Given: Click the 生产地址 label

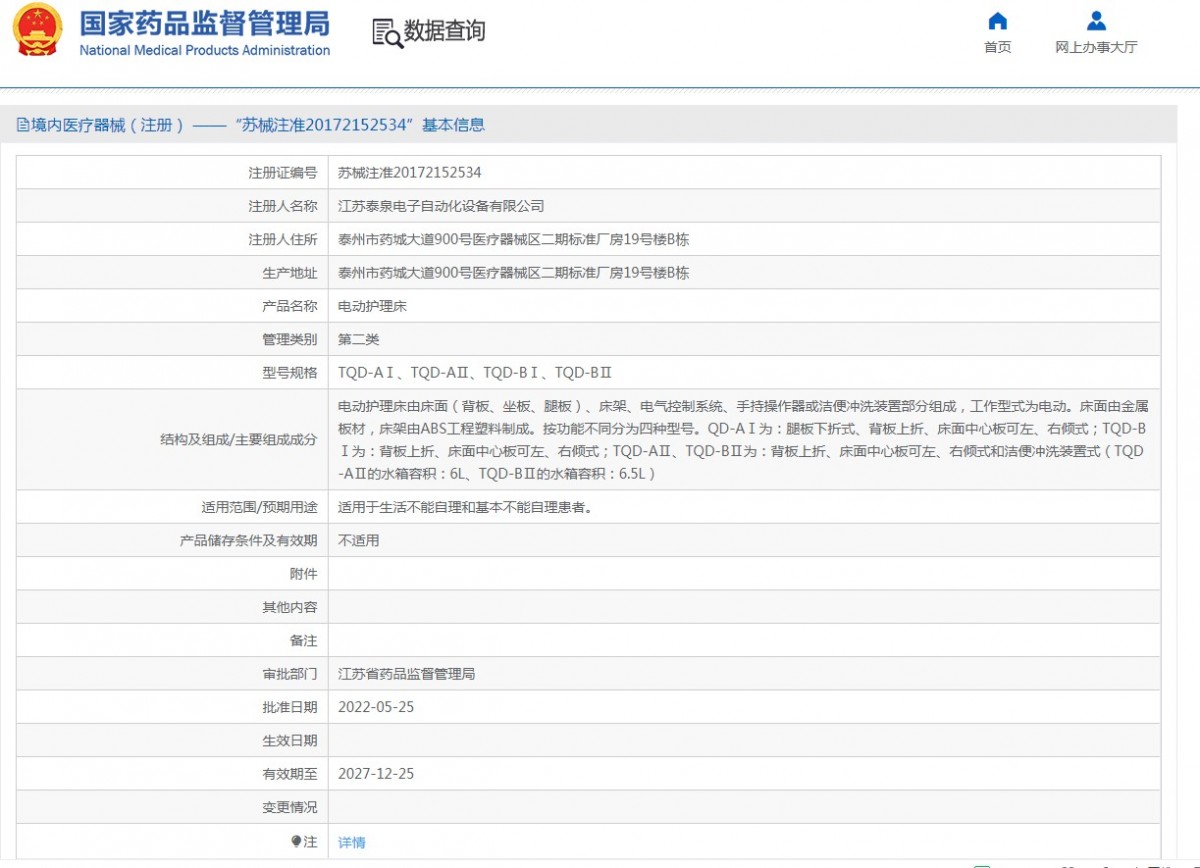Looking at the screenshot, I should point(290,273).
